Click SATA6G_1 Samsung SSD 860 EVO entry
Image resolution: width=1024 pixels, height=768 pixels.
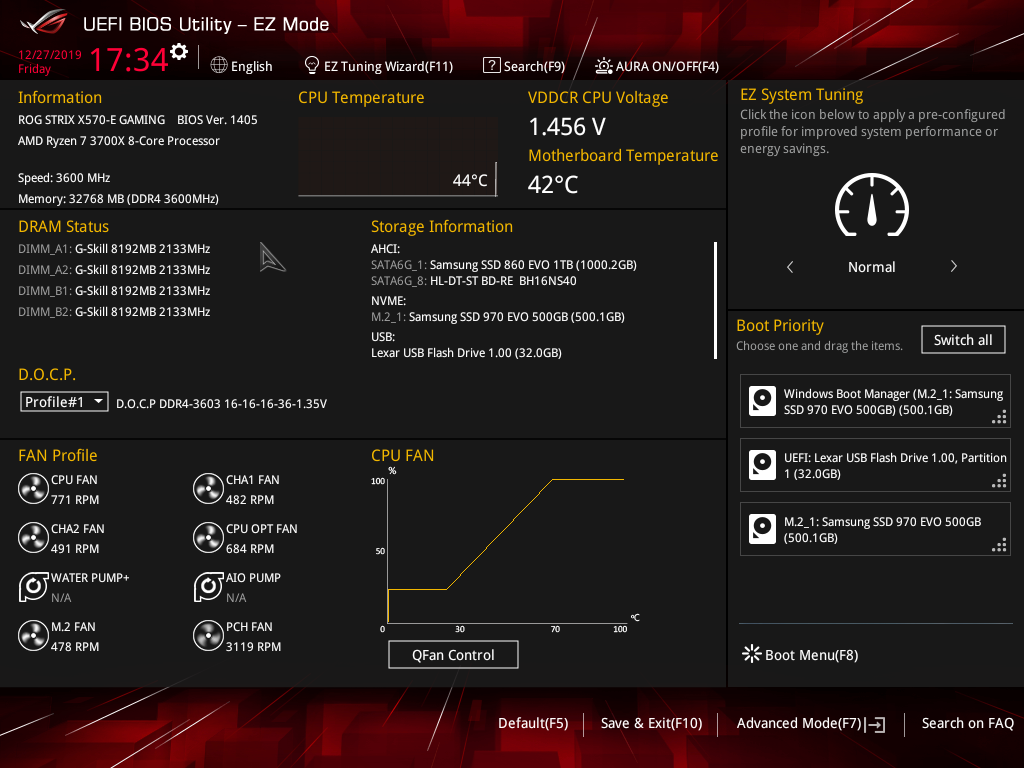[x=504, y=264]
